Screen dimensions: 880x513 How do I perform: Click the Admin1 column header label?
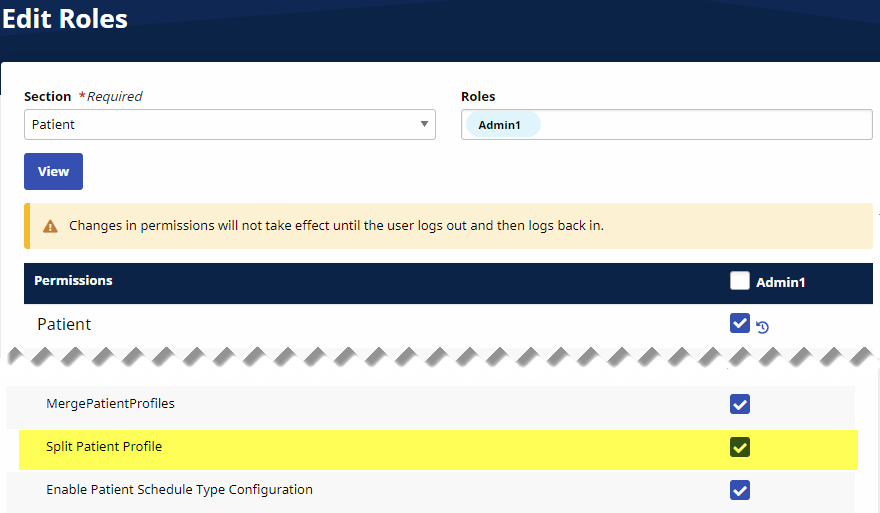click(x=780, y=282)
